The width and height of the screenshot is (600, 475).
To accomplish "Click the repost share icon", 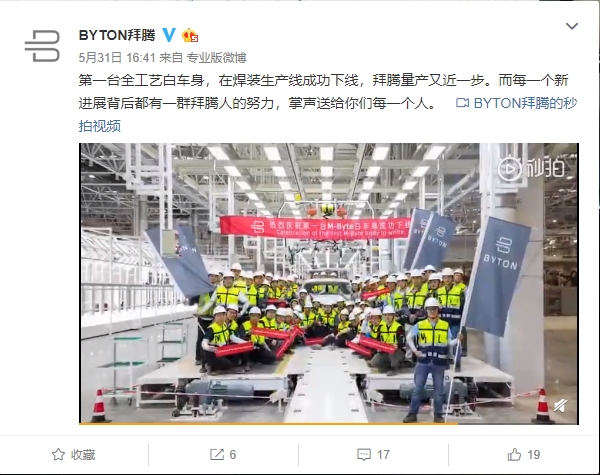I will tap(217, 455).
